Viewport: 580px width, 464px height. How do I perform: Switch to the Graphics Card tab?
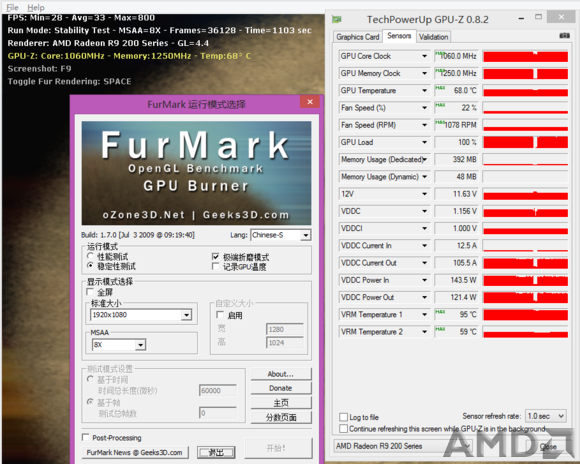click(x=358, y=37)
